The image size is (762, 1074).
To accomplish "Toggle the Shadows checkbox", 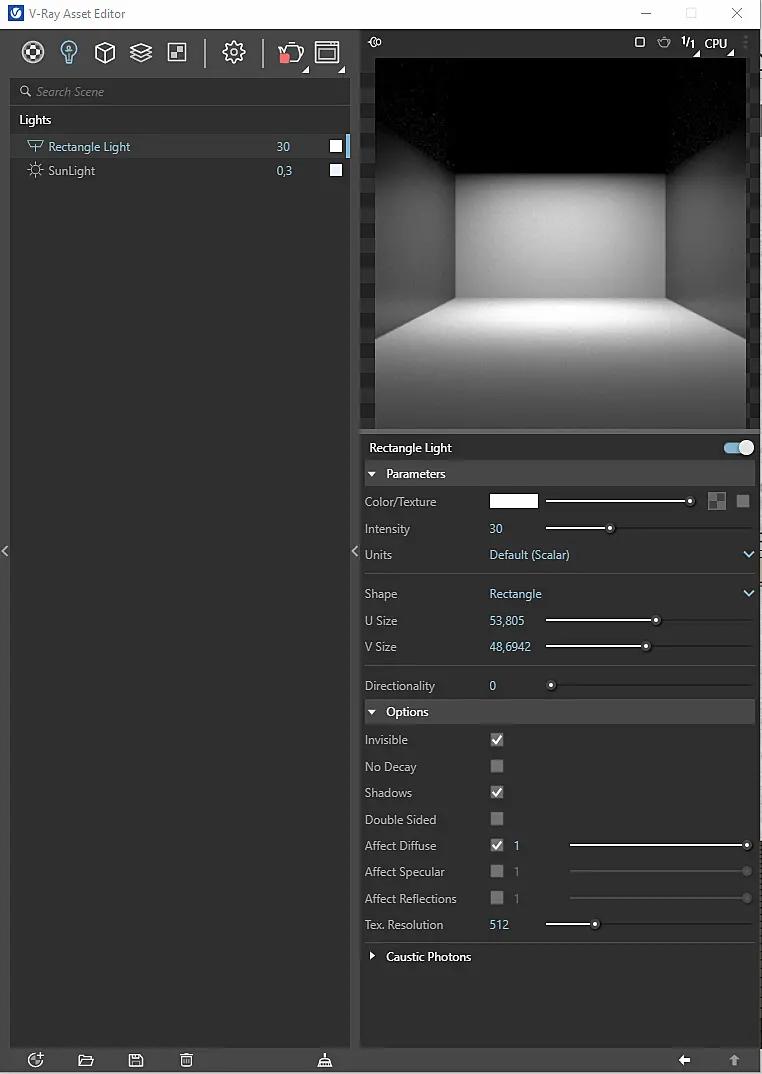I will (497, 792).
